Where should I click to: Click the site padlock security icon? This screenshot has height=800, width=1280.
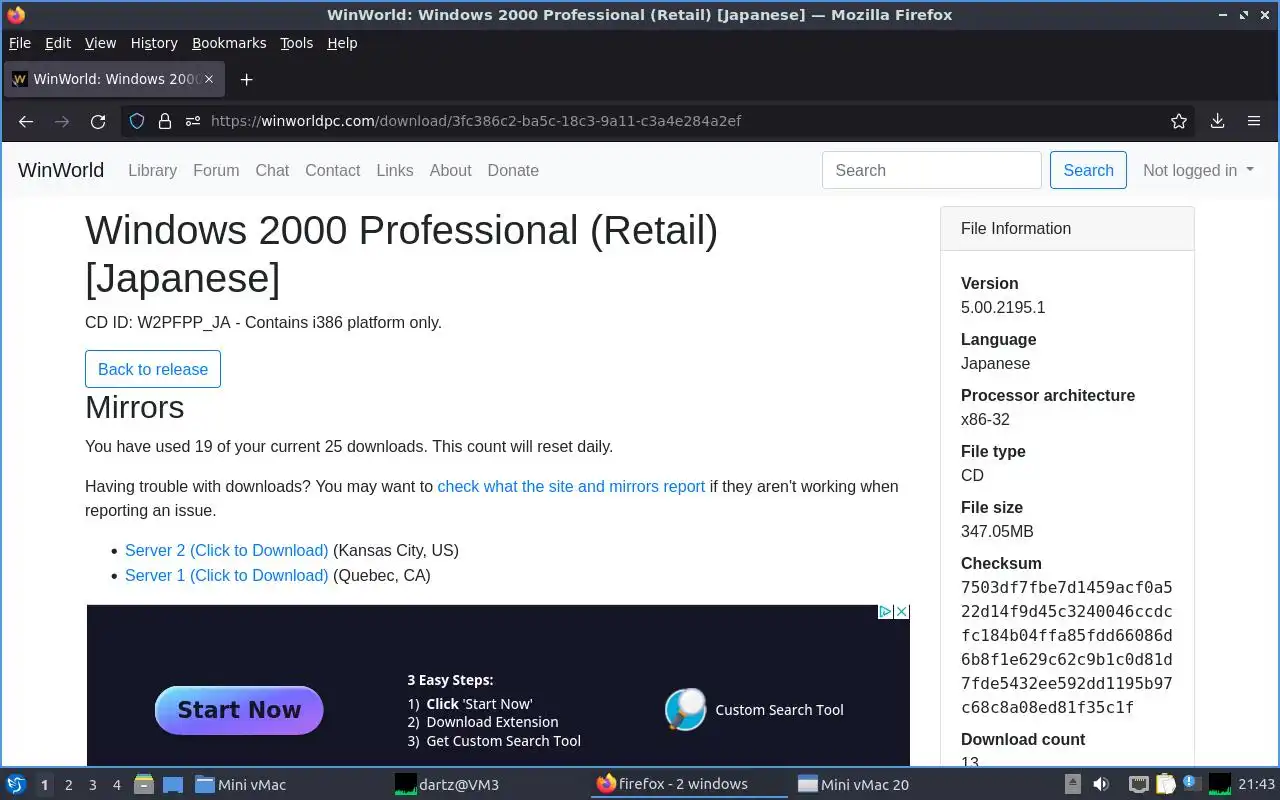click(165, 121)
